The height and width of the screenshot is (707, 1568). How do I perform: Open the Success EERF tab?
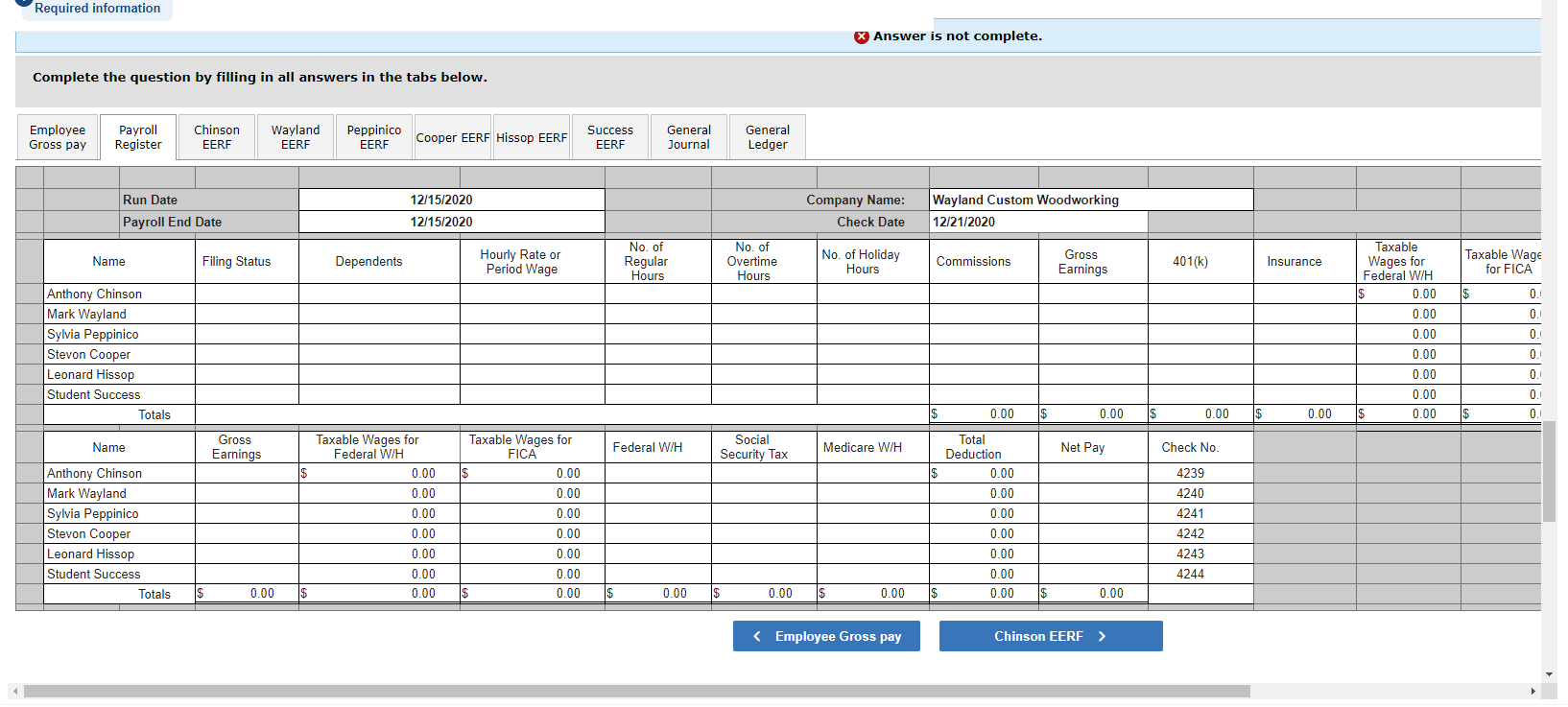point(610,137)
